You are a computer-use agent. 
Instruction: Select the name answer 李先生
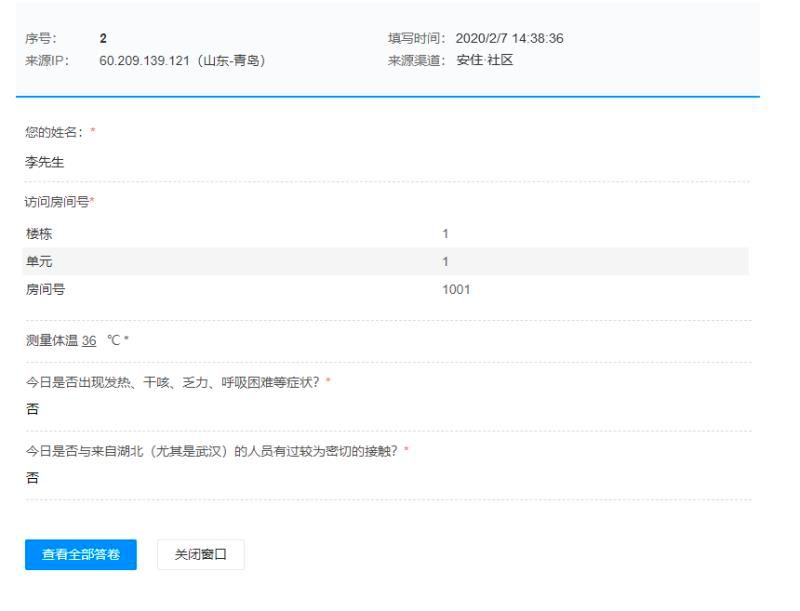pyautogui.click(x=45, y=162)
